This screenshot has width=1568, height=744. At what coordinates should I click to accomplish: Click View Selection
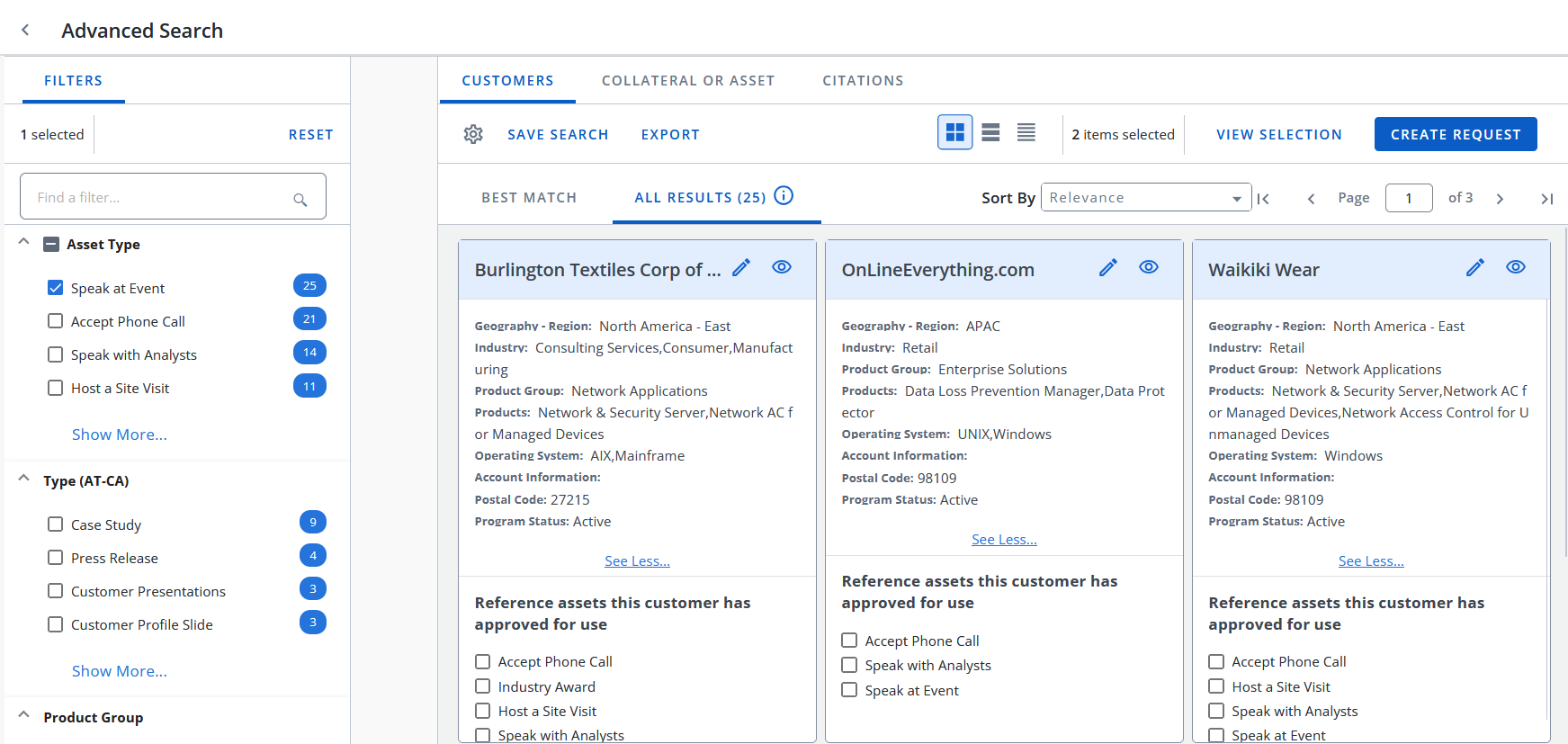pos(1279,135)
